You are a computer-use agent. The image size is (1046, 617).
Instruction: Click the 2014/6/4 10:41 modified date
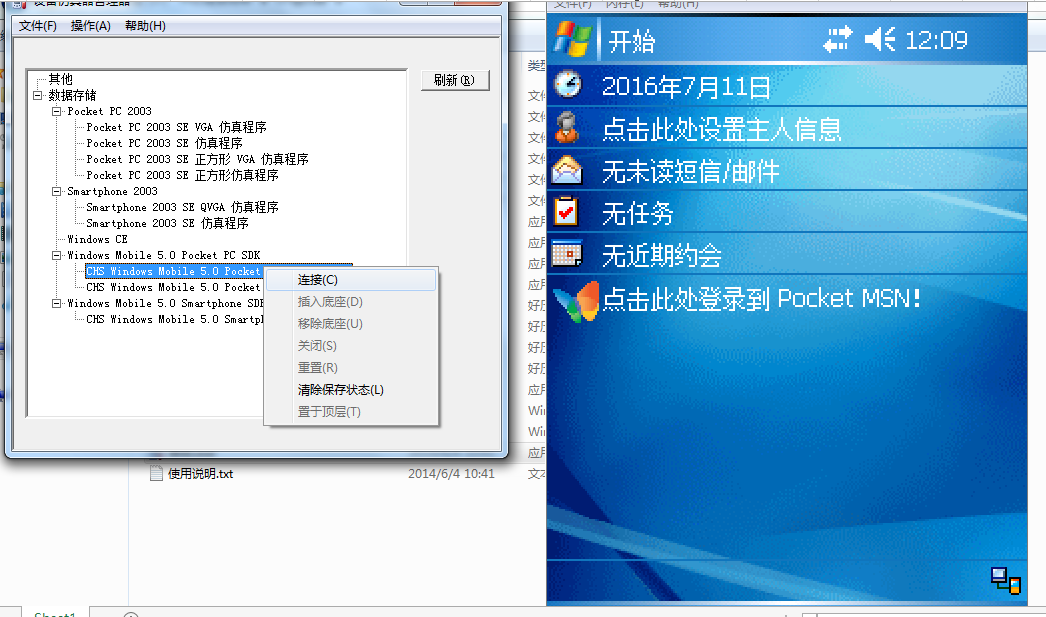pyautogui.click(x=452, y=474)
